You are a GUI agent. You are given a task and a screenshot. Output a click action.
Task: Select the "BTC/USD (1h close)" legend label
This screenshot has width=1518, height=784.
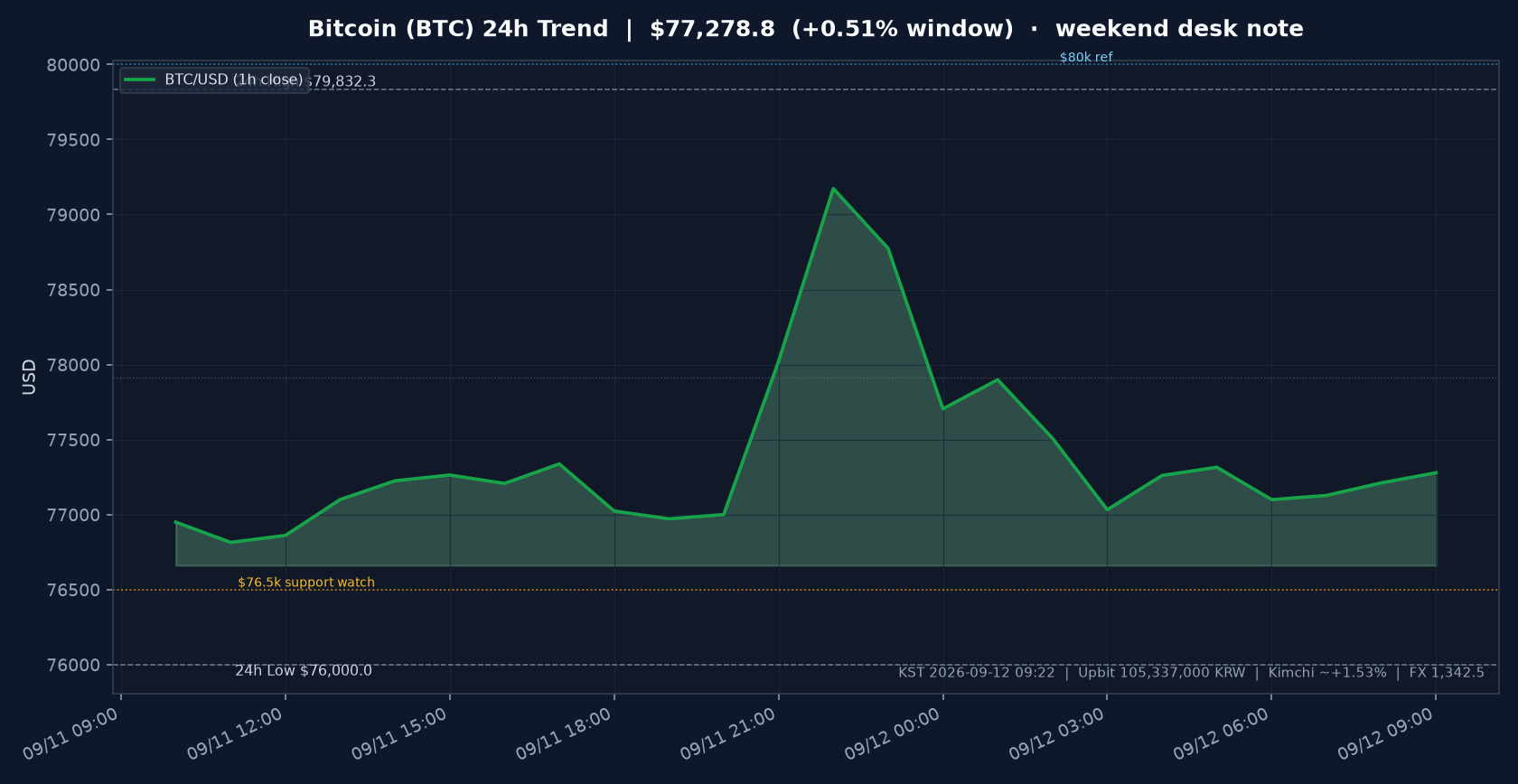tap(234, 79)
